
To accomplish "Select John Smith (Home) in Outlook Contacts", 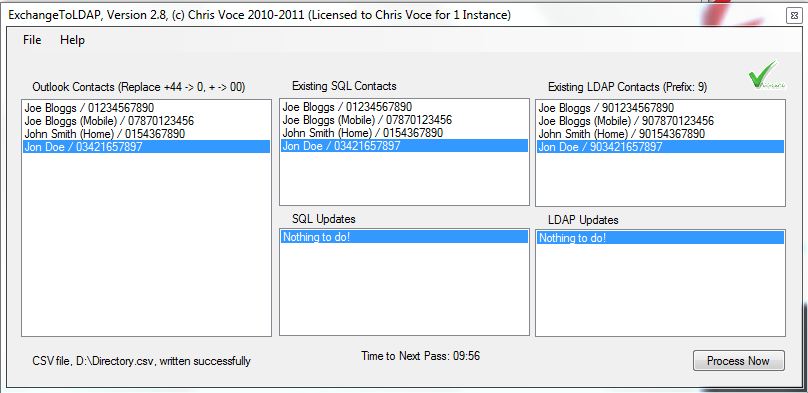I will click(146, 134).
